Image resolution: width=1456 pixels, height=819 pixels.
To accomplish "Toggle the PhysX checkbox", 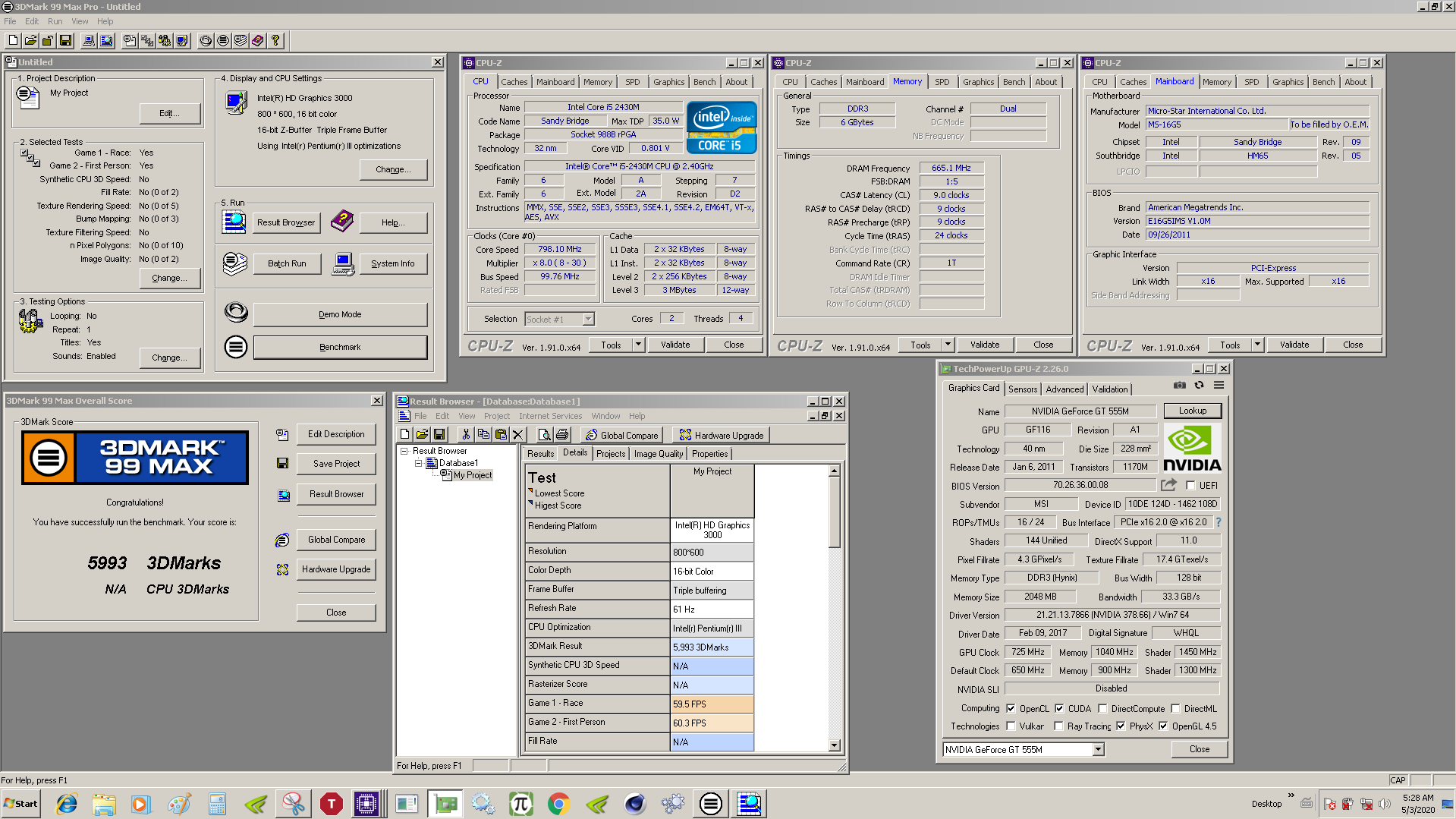I will 1121,726.
